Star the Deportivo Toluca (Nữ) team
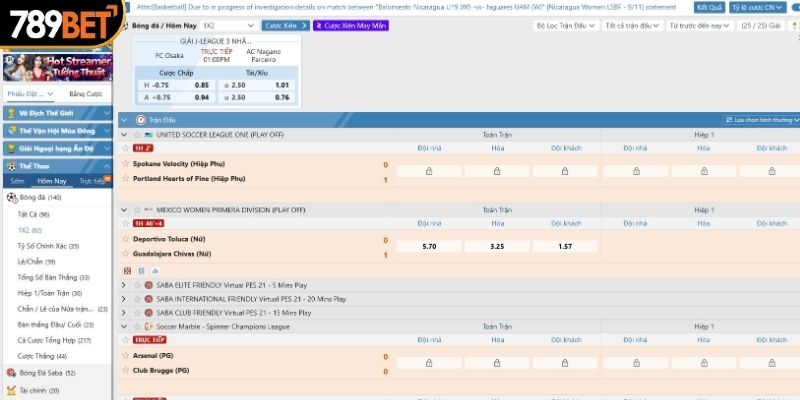Image resolution: width=800 pixels, height=400 pixels. pos(125,240)
